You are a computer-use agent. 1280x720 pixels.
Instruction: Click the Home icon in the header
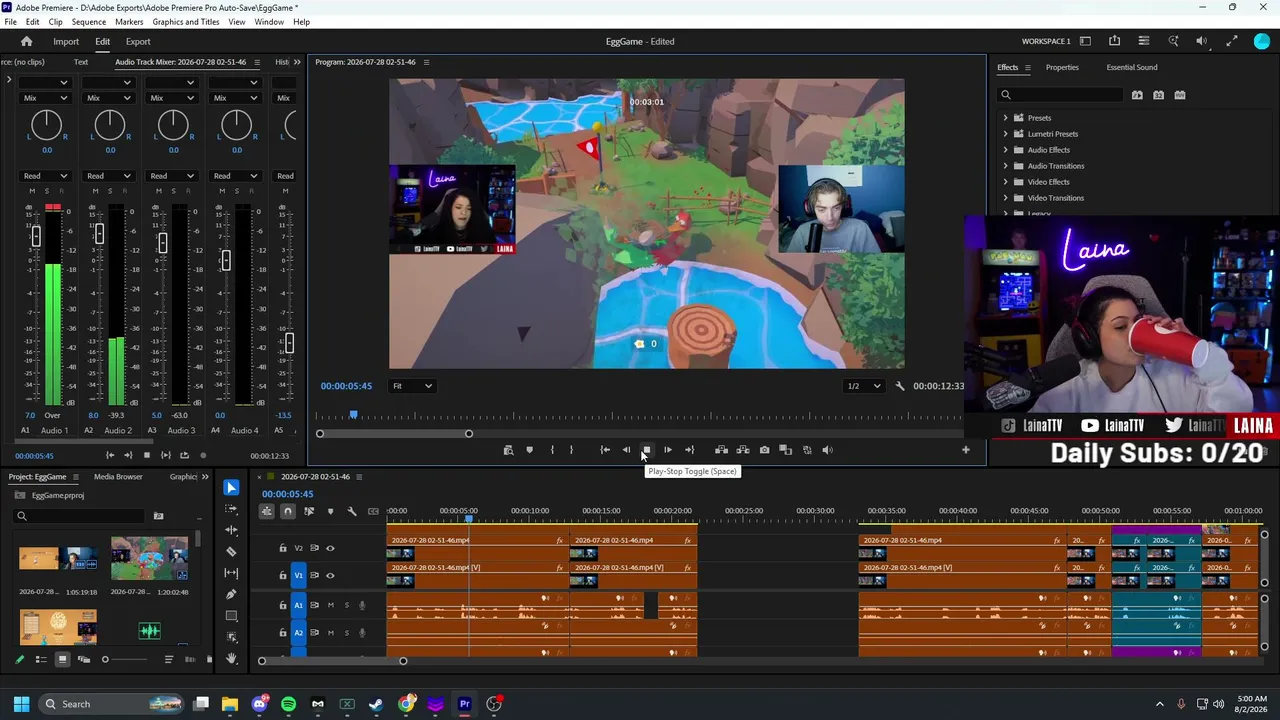pyautogui.click(x=27, y=41)
